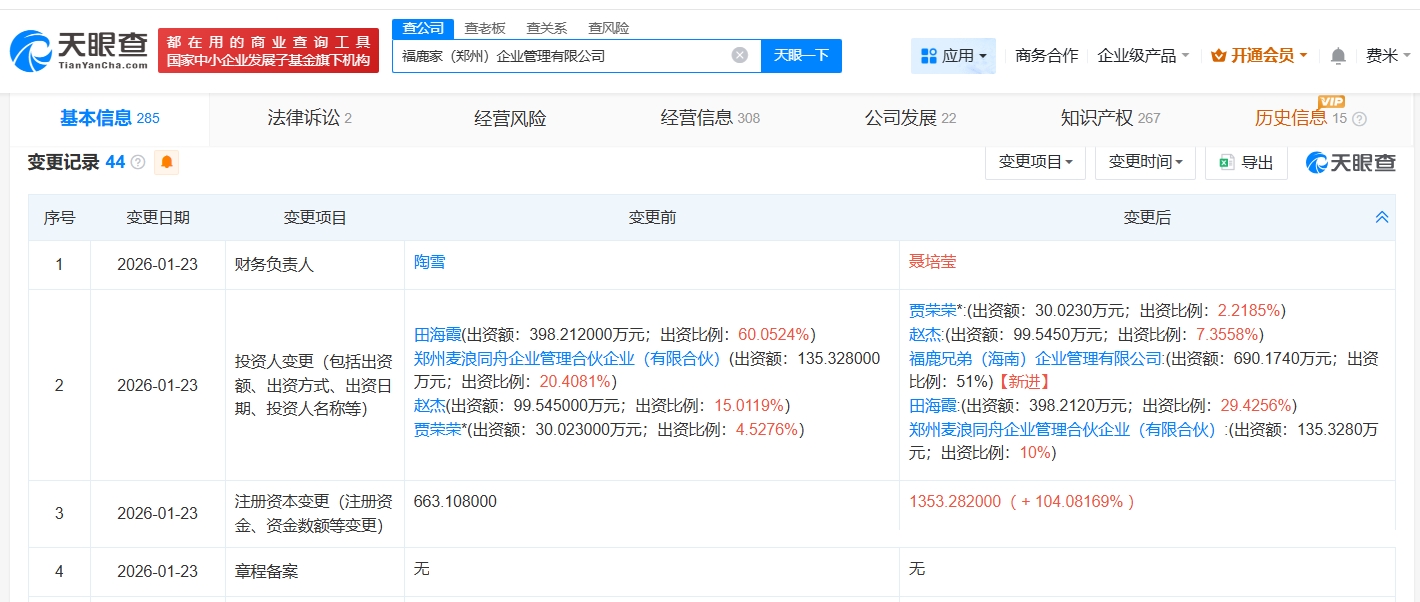Open the 开通会员 membership menu

(1259, 56)
